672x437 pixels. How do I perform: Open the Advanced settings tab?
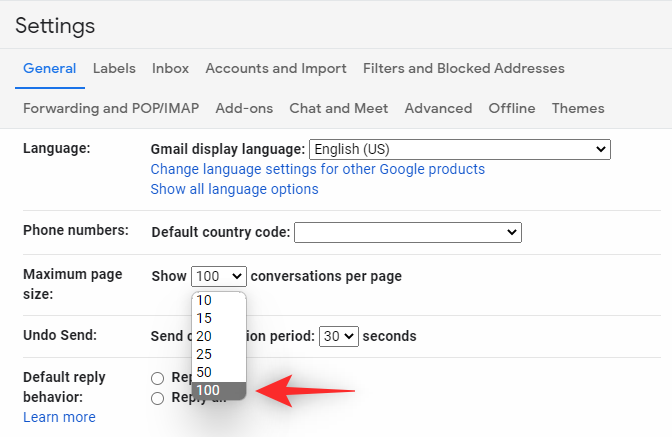click(438, 108)
